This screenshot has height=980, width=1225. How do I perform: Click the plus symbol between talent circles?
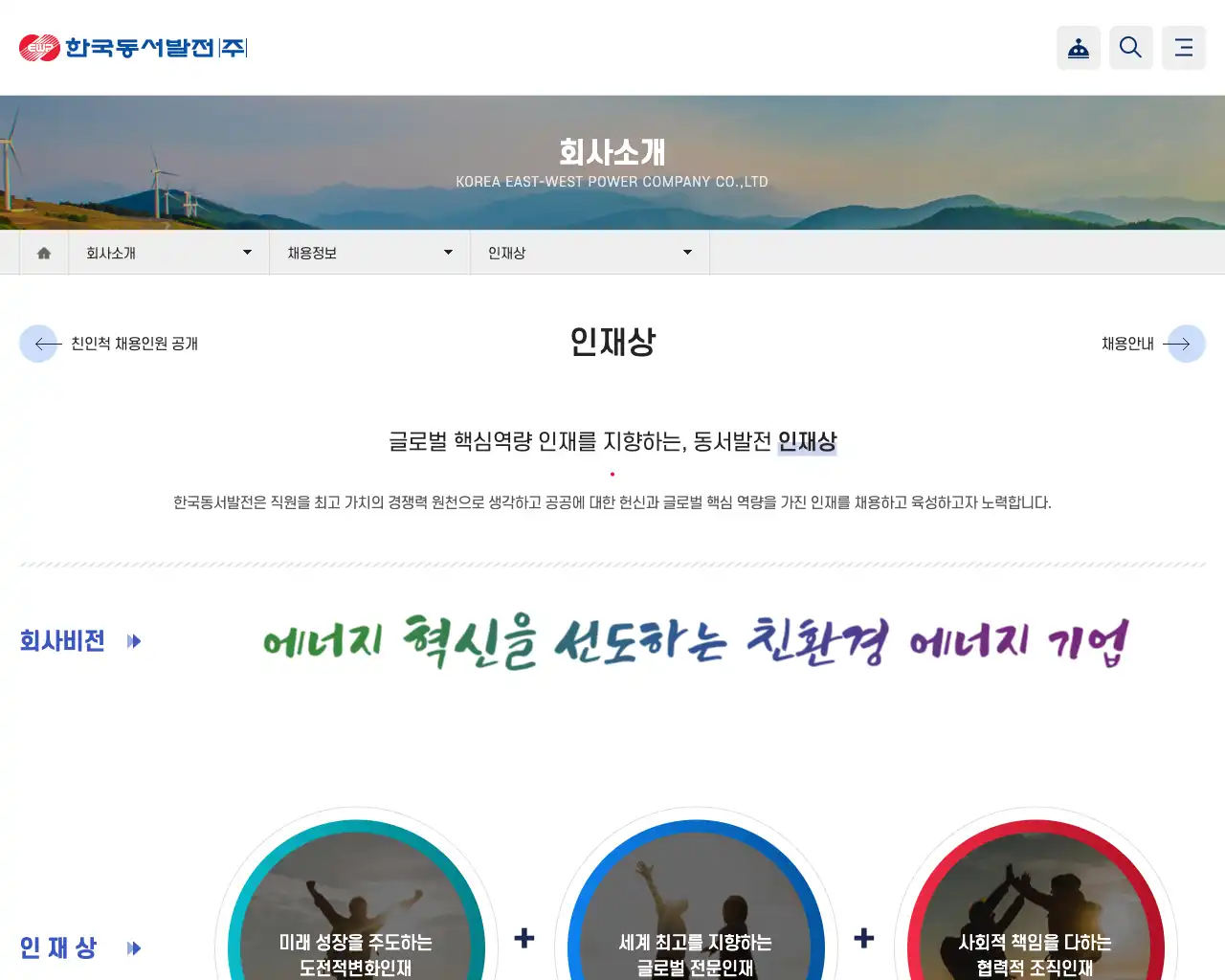pos(523,939)
